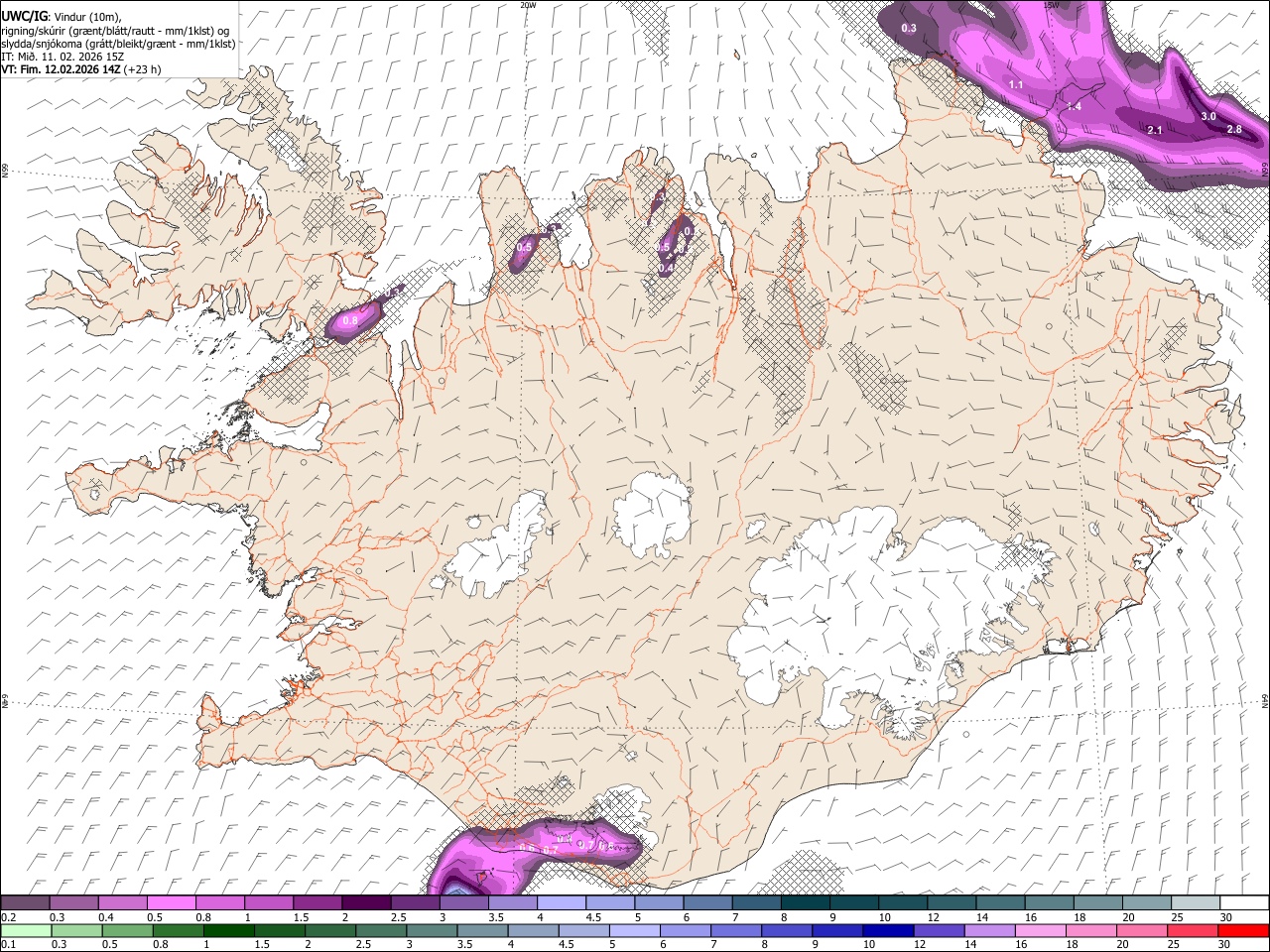1270x952 pixels.
Task: Pick darkest purple swatch between 2 and 2.5, top row
Action: 366,903
